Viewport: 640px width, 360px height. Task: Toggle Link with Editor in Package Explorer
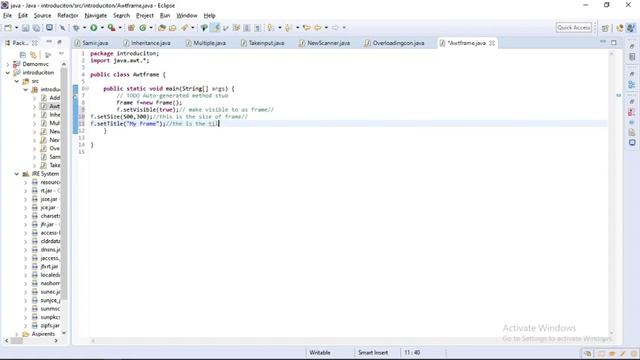coord(33,55)
